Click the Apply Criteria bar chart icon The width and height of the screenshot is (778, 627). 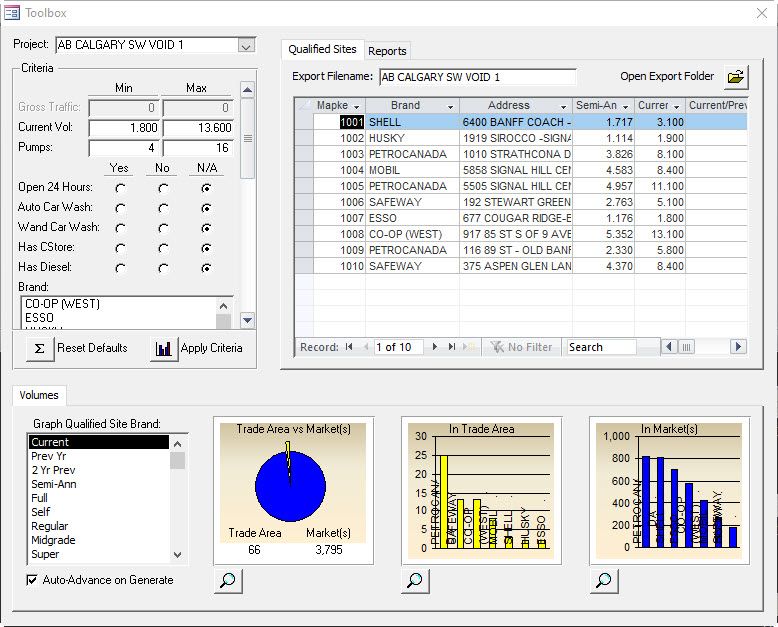(x=164, y=348)
